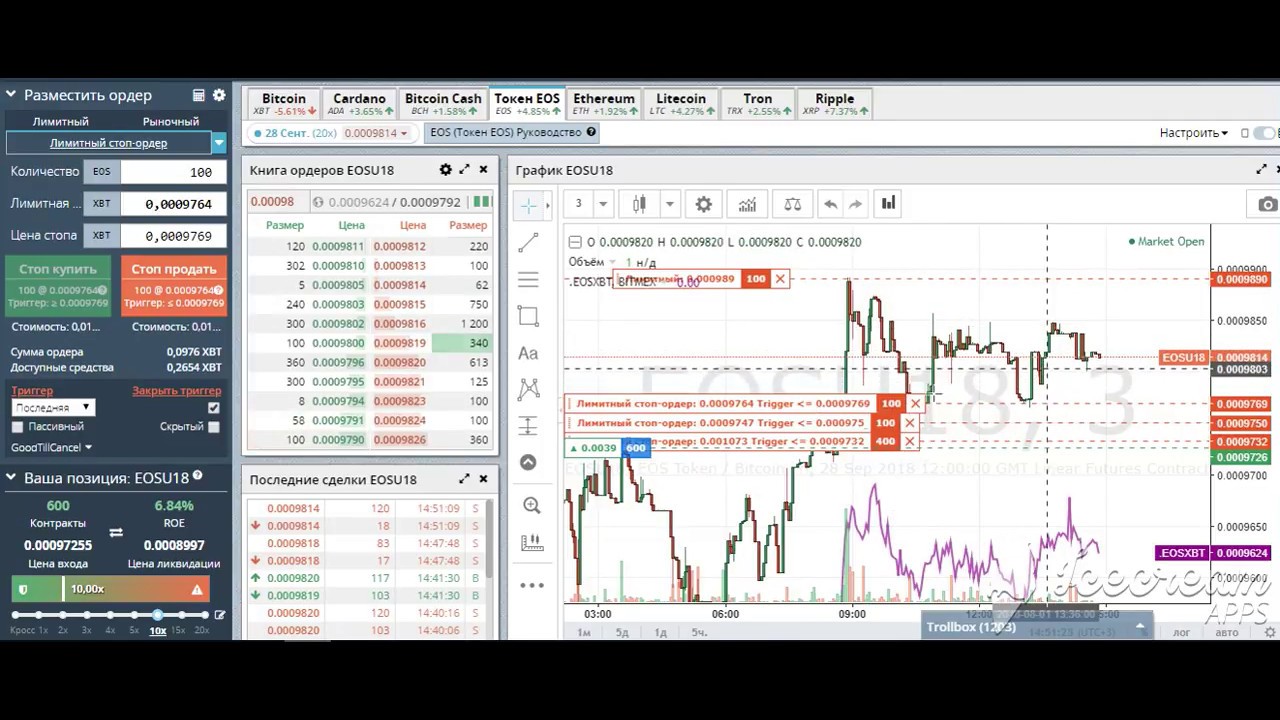Viewport: 1280px width, 720px height.
Task: Close the recent trades panel
Action: [484, 479]
